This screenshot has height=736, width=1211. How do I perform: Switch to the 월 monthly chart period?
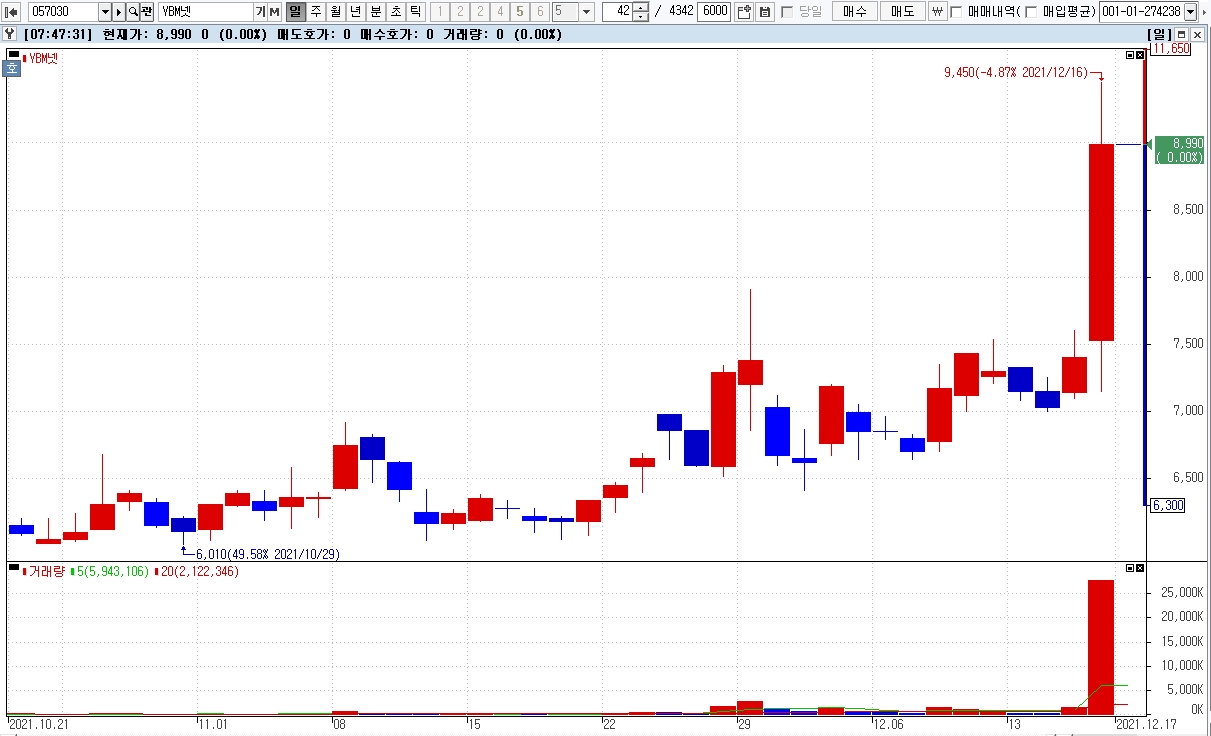[335, 12]
